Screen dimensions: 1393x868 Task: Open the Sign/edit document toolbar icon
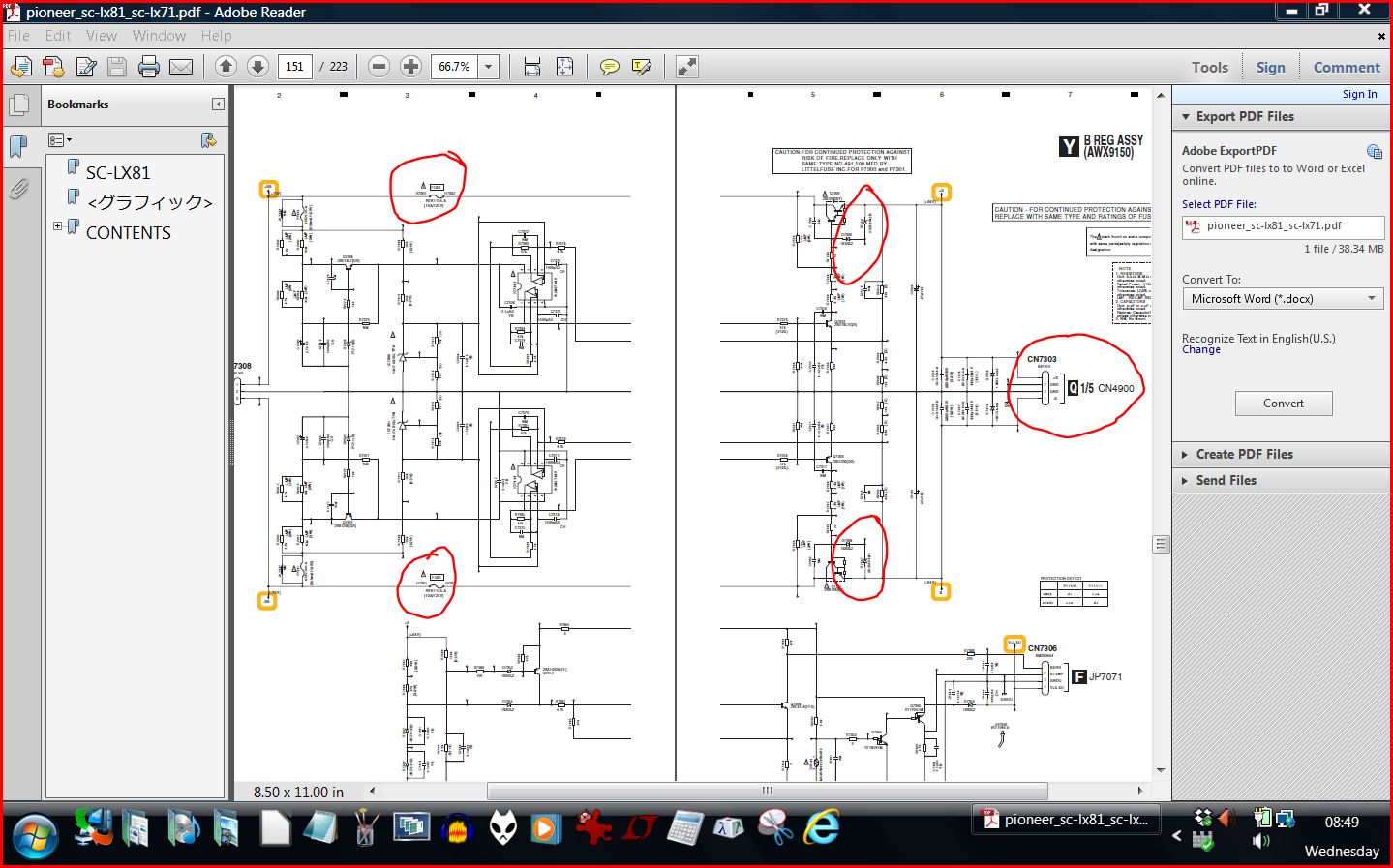[86, 67]
